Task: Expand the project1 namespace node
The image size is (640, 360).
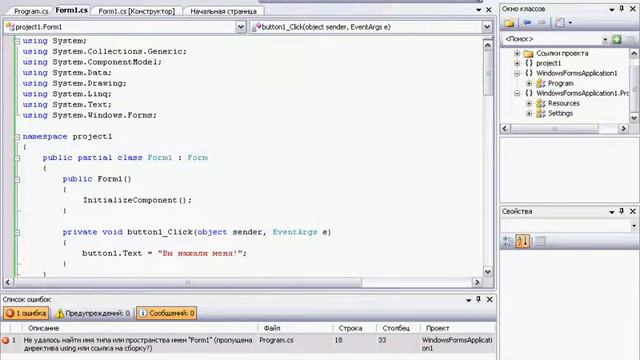Action: tap(517, 63)
